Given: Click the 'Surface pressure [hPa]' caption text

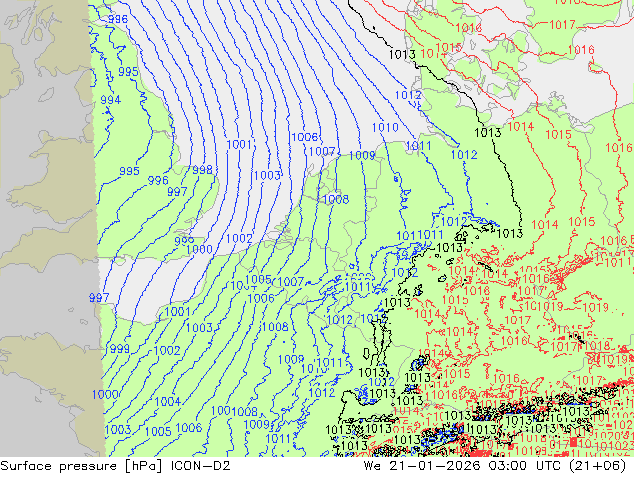Looking at the screenshot, I should coord(81,466).
